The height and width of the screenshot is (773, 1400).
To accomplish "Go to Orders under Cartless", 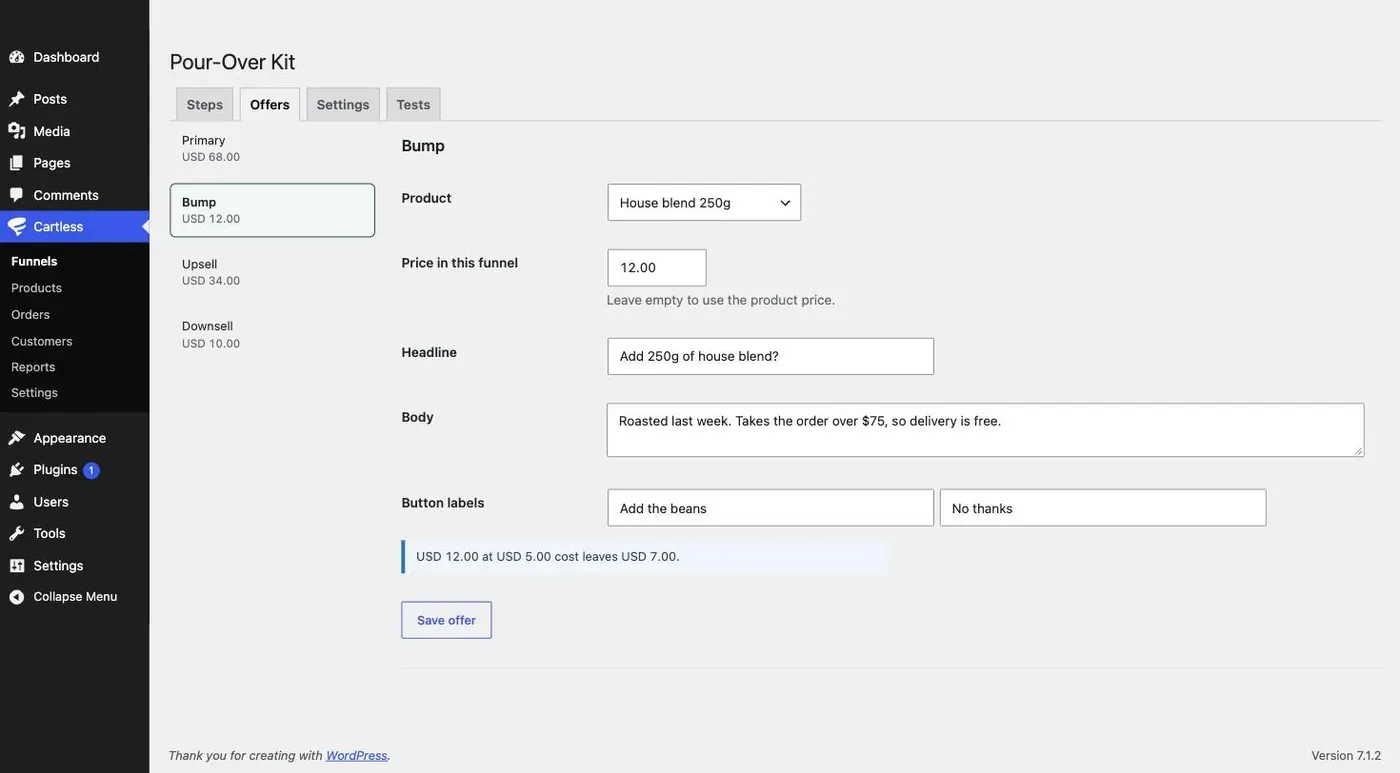I will 30,314.
